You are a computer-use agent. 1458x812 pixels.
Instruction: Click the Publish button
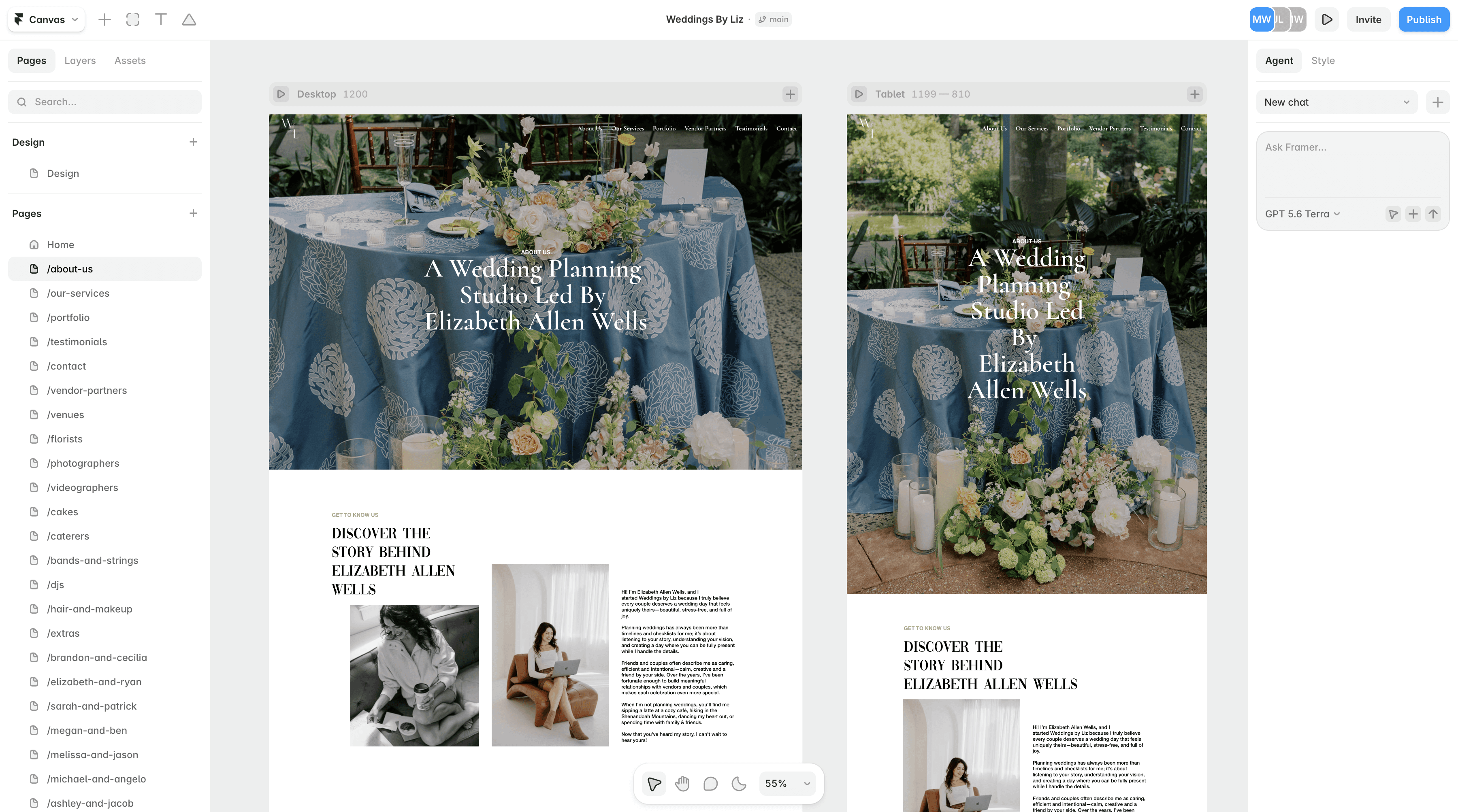(1424, 20)
